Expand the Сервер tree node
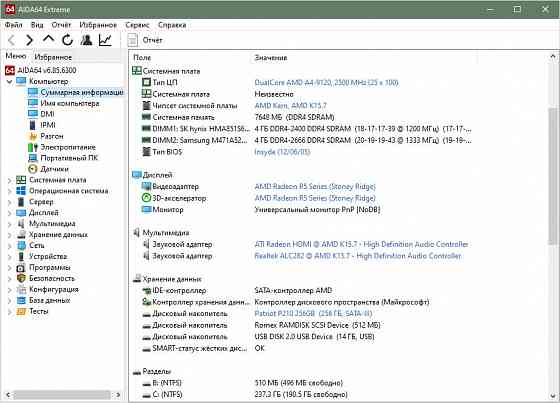This screenshot has width=560, height=403. click(10, 202)
